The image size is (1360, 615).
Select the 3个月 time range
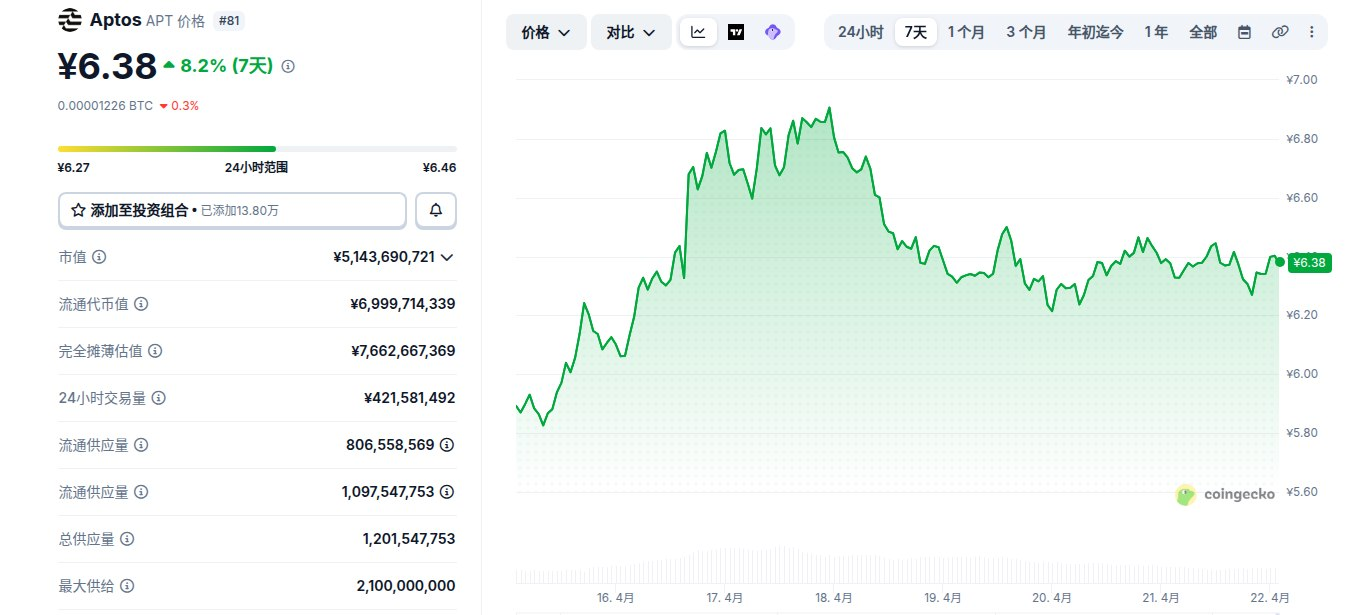pos(1026,32)
